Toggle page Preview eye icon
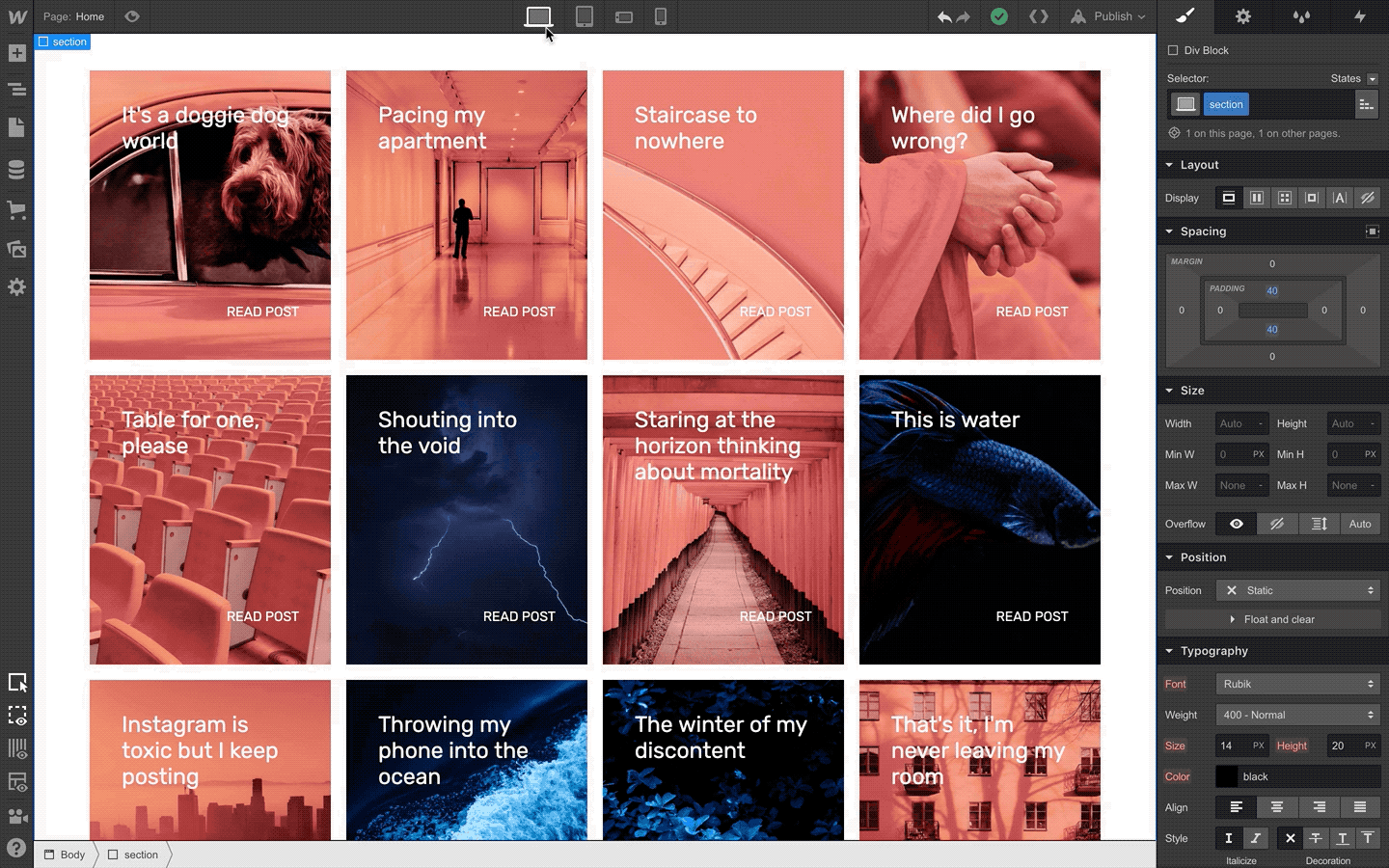Viewport: 1389px width, 868px height. [132, 16]
